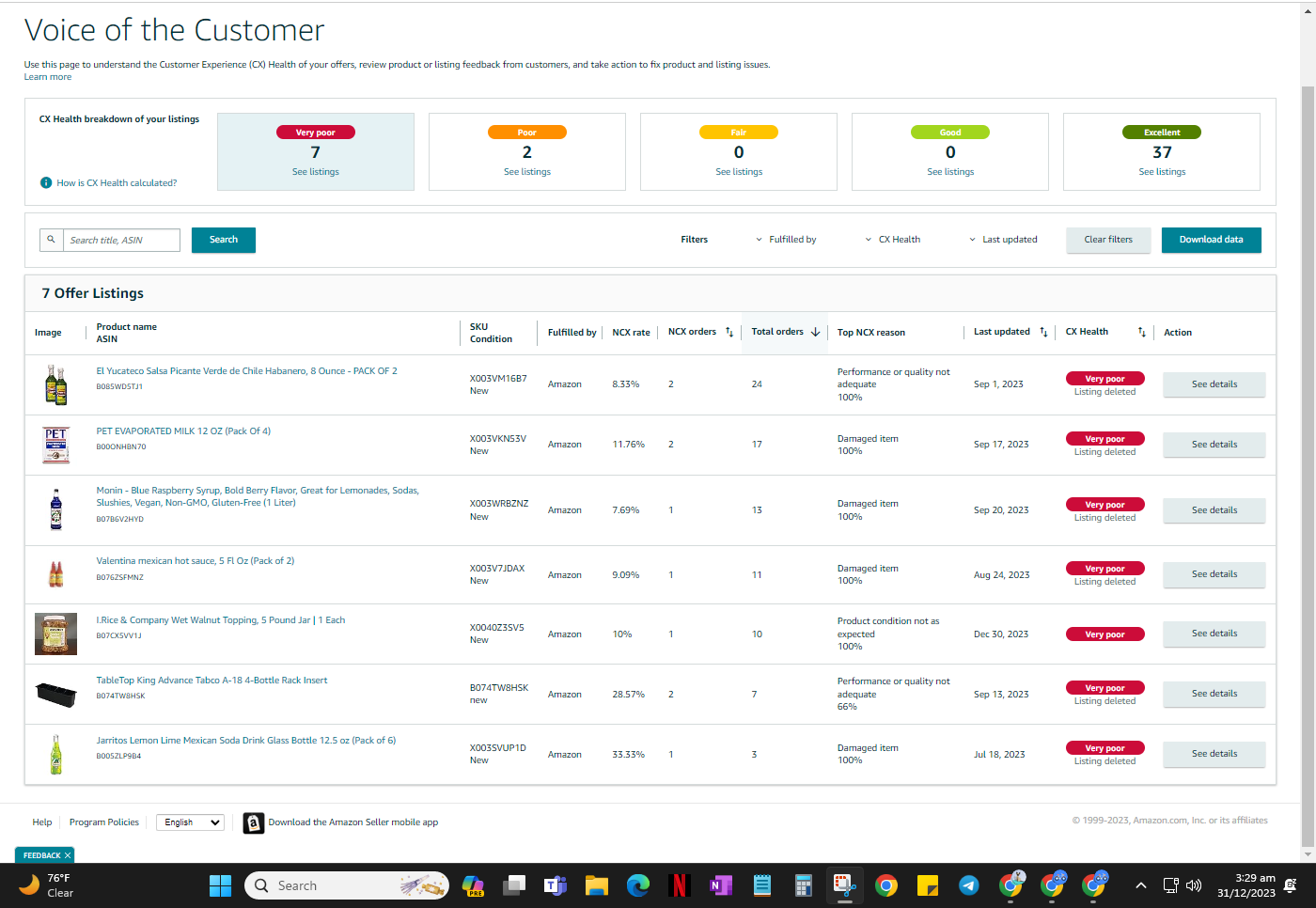The image size is (1316, 908).
Task: See details for El Yucateco Salsa Picante
Action: click(x=1214, y=384)
